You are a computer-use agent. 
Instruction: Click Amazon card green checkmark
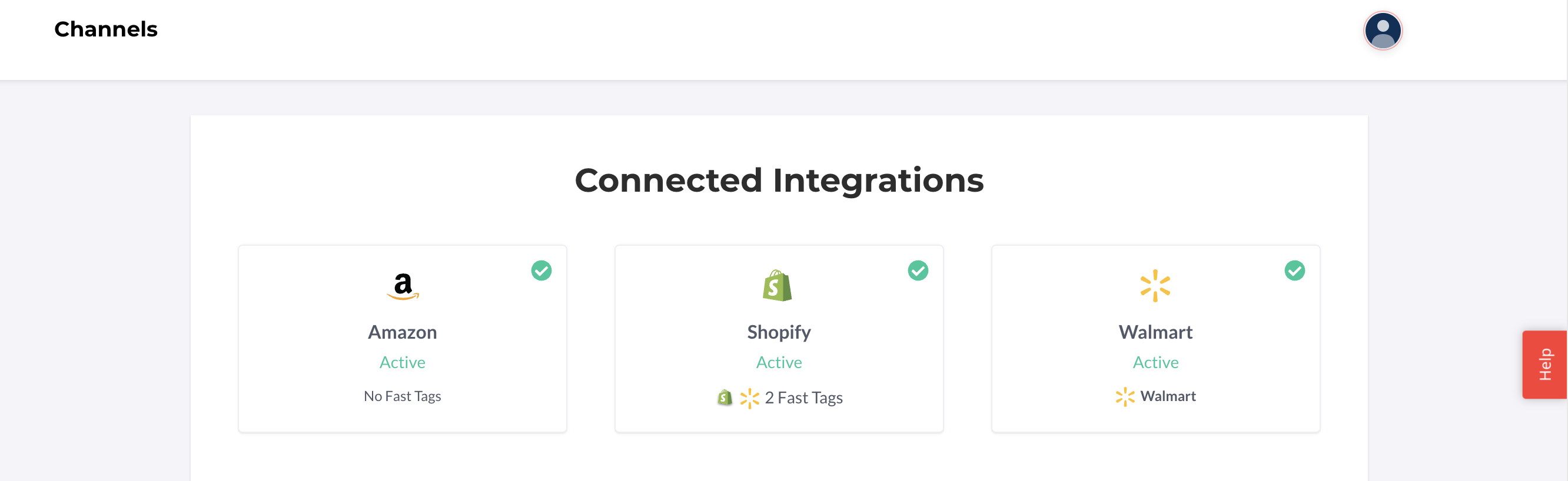click(x=541, y=270)
